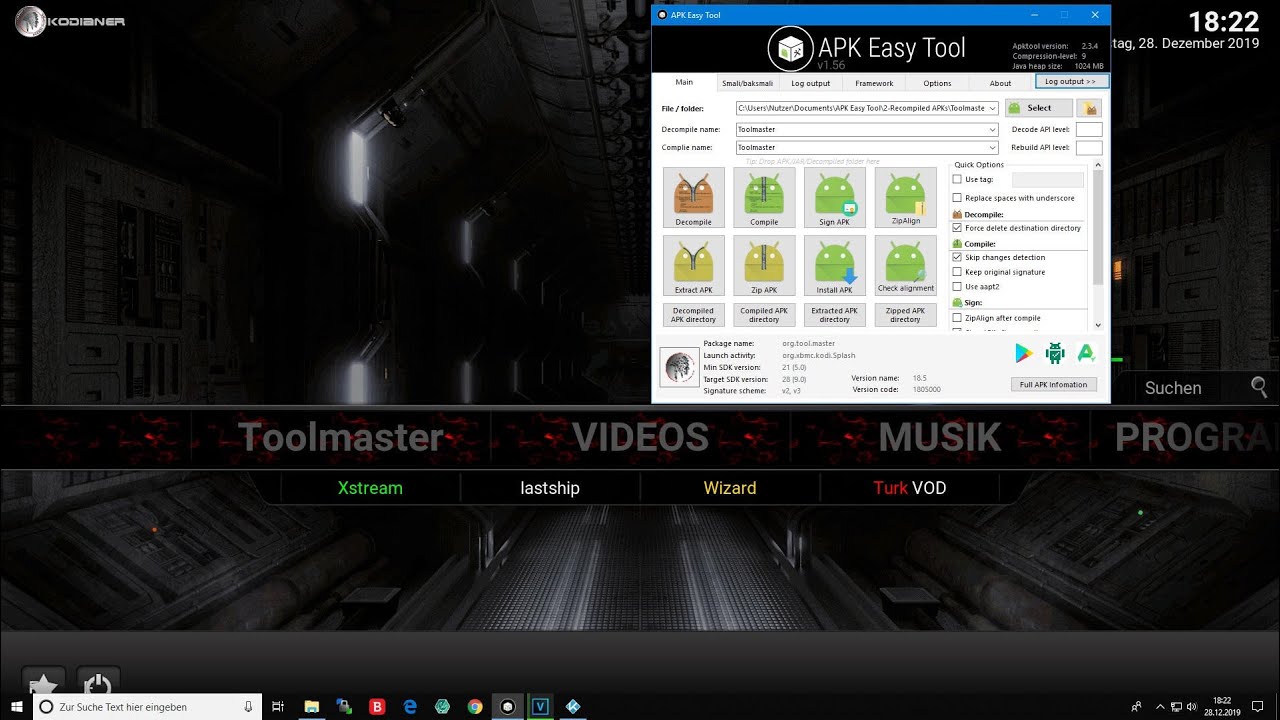Click the Kodi power icon
The width and height of the screenshot is (1280, 720).
coord(97,686)
